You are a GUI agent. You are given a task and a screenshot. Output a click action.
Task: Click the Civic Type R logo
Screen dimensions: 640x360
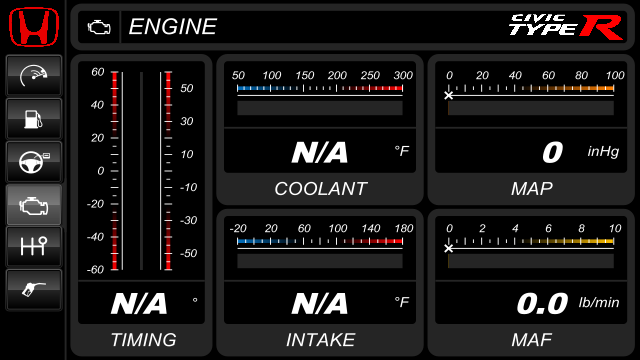coord(566,27)
